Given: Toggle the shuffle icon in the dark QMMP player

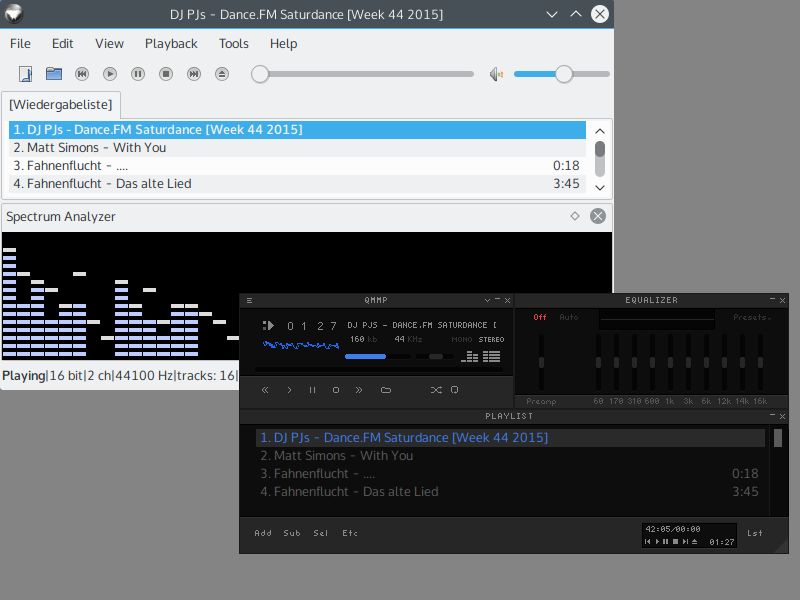Looking at the screenshot, I should (x=436, y=390).
